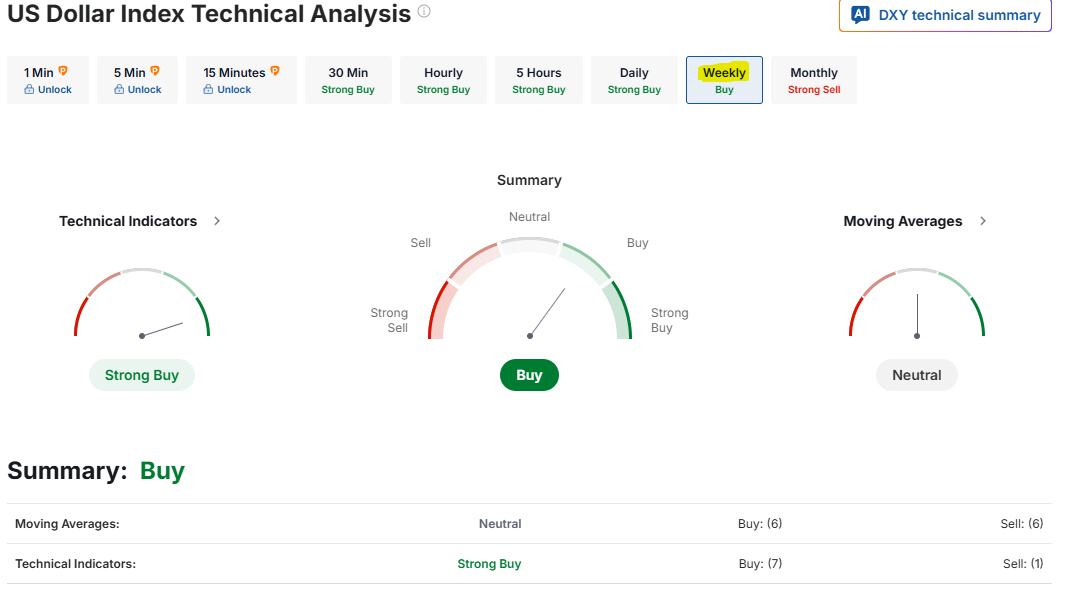Switch to the Daily timeframe tab
The image size is (1074, 591).
coord(634,80)
